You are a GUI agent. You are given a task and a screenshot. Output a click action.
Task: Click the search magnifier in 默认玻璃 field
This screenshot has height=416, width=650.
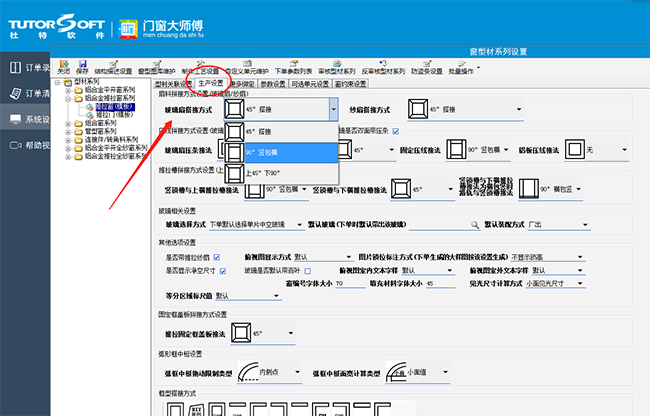pos(475,225)
